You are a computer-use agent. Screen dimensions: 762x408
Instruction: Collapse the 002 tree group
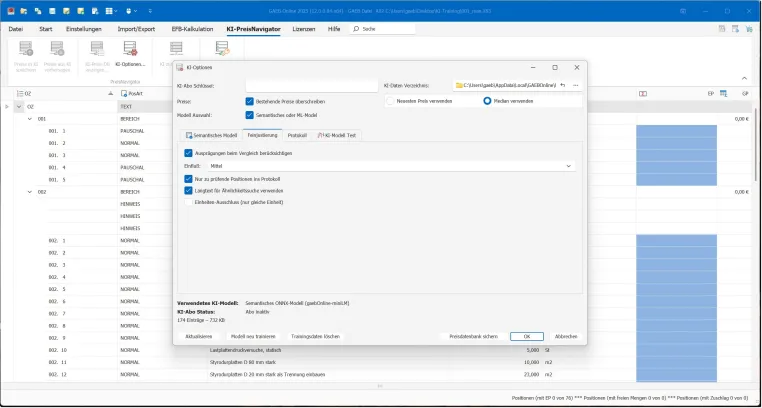30,192
